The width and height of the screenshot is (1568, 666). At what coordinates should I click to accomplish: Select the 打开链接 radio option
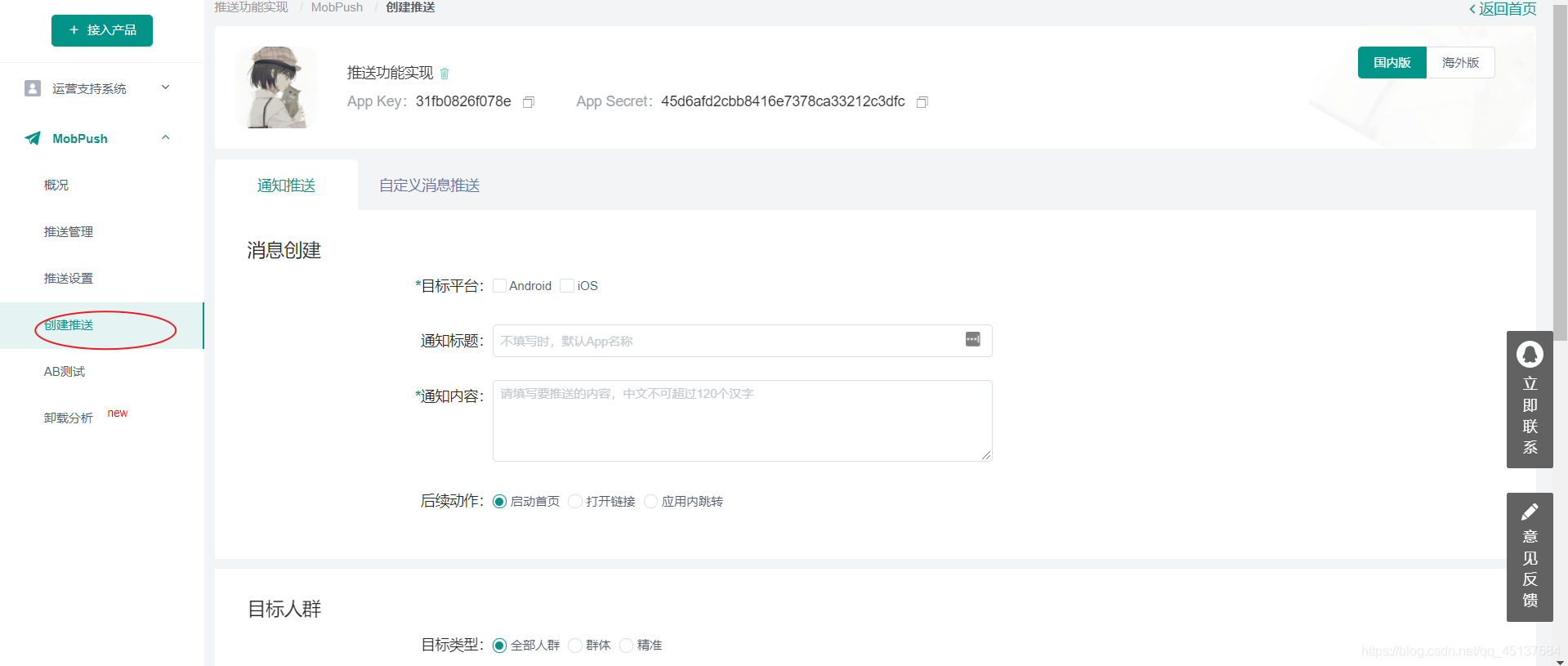pos(575,501)
